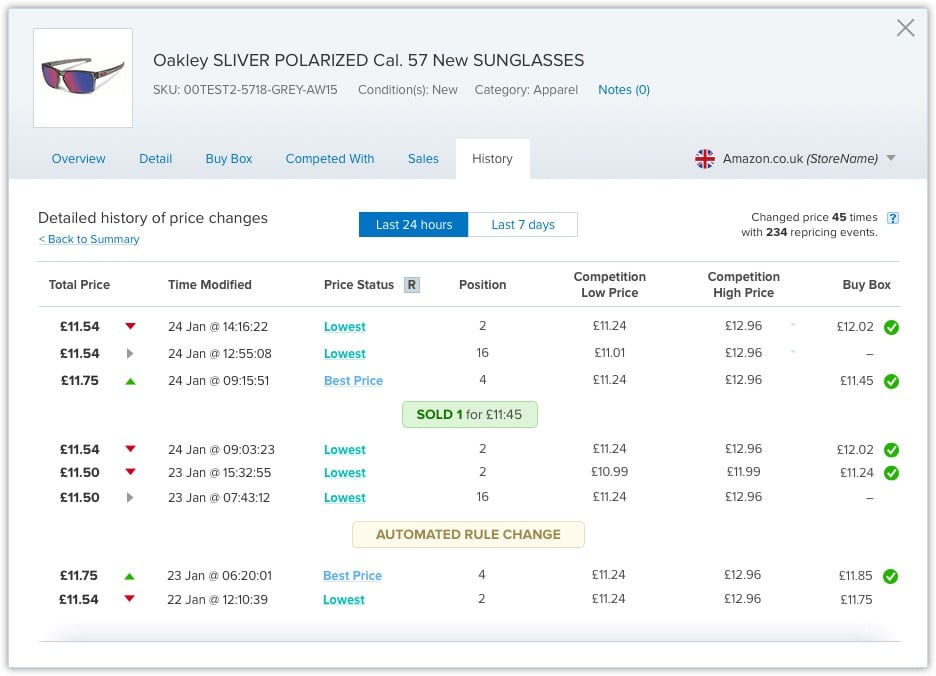Click the R icon beside Price Status header

coord(412,284)
